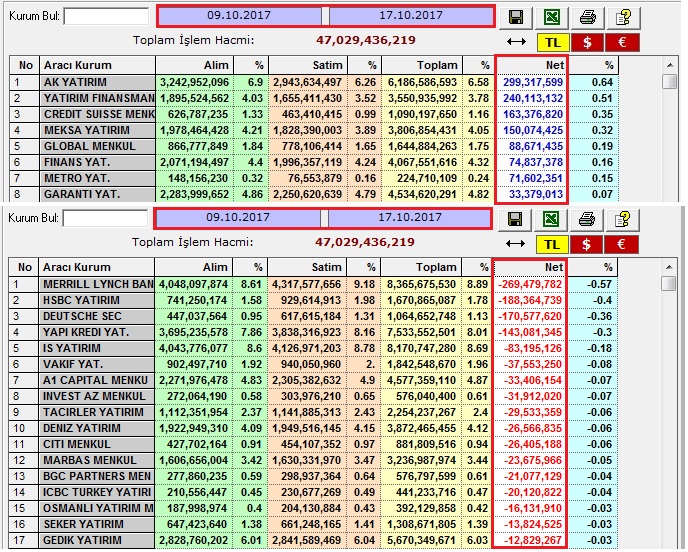Open help icon in upper panel
Screen dimensions: 688x552
point(624,18)
